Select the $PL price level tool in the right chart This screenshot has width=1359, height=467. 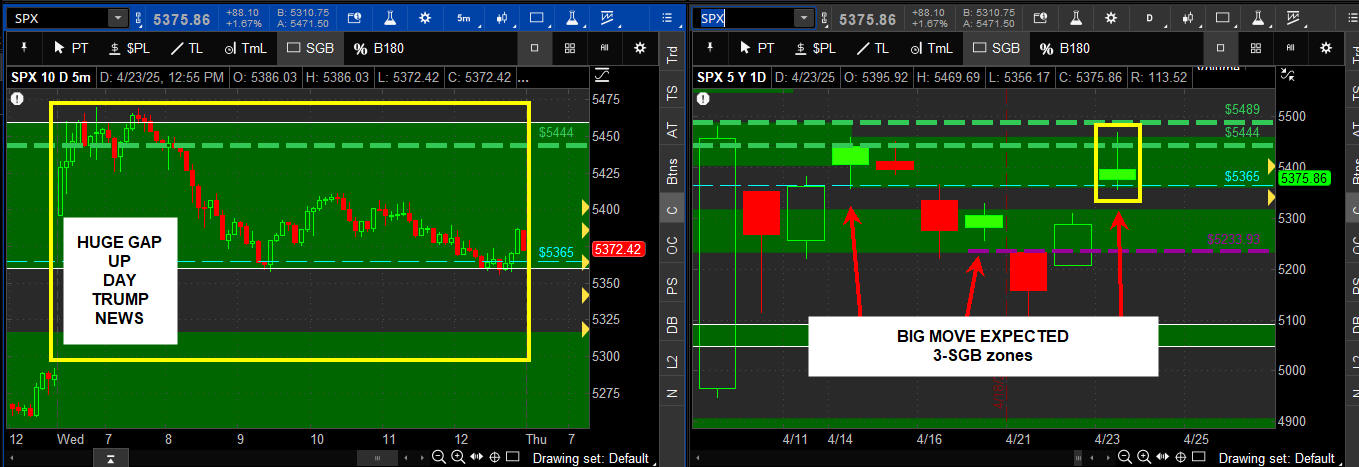[x=816, y=47]
